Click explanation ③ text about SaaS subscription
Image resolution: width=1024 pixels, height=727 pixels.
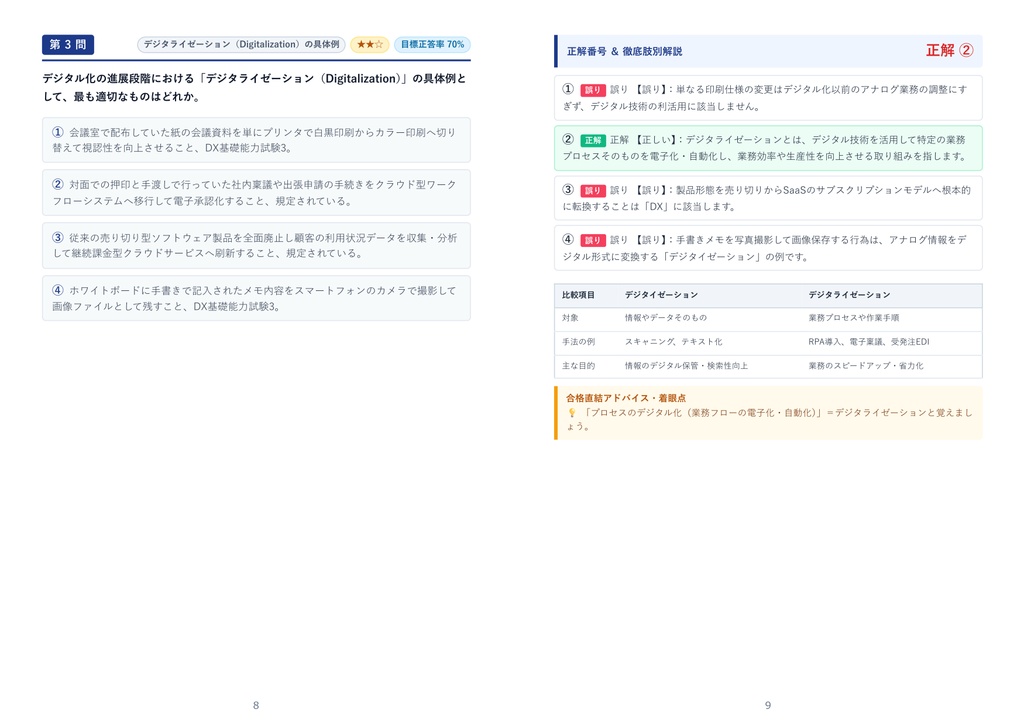pyautogui.click(x=767, y=198)
